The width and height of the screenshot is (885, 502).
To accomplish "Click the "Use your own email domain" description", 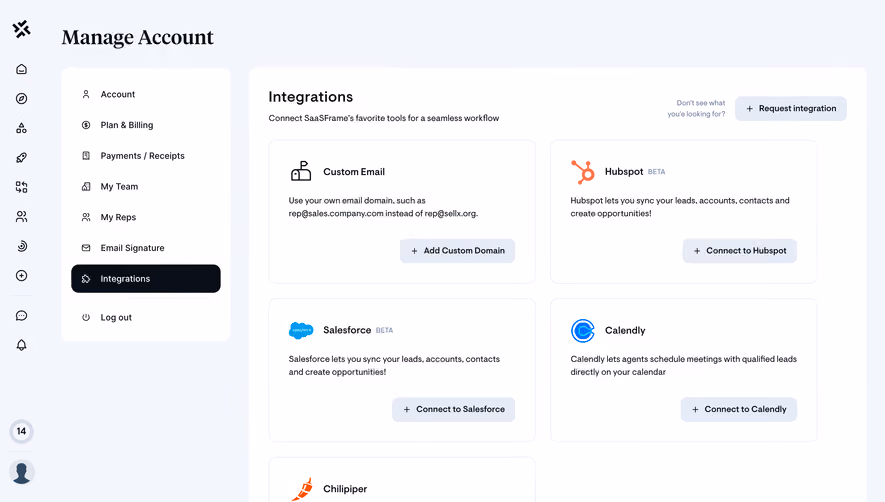I will coord(383,207).
